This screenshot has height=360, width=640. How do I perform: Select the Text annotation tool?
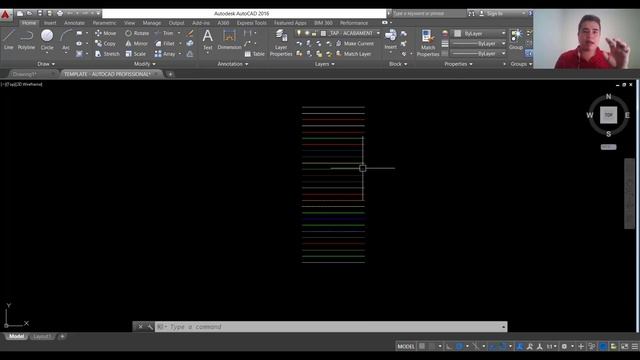click(207, 40)
